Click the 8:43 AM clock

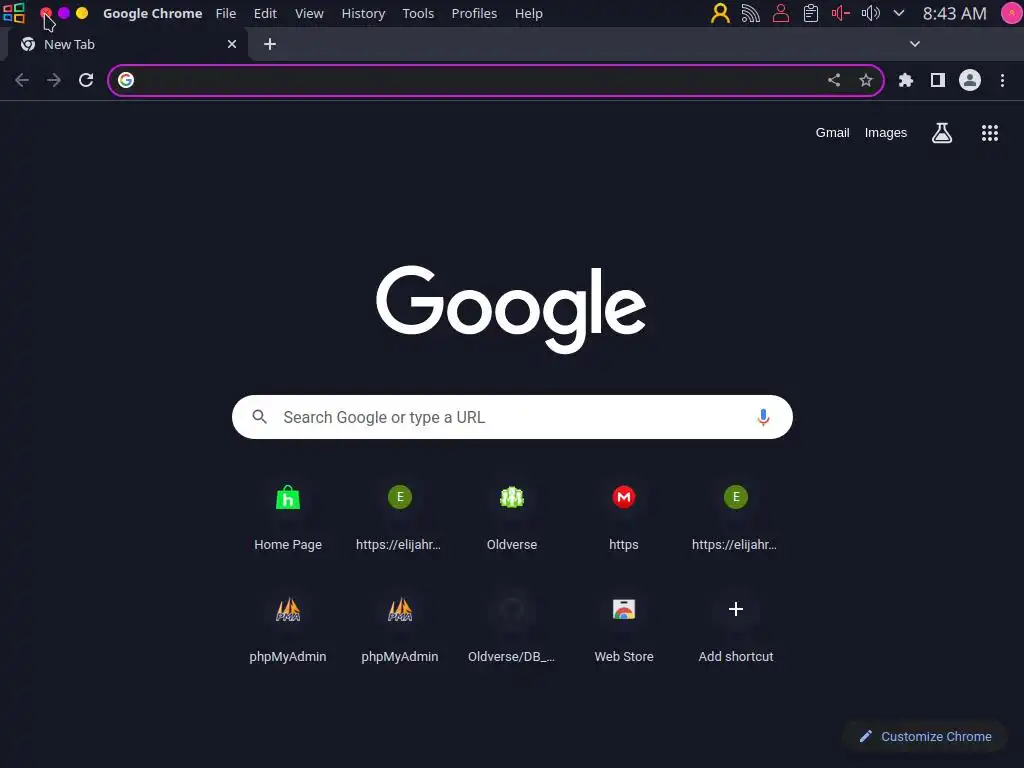[954, 13]
